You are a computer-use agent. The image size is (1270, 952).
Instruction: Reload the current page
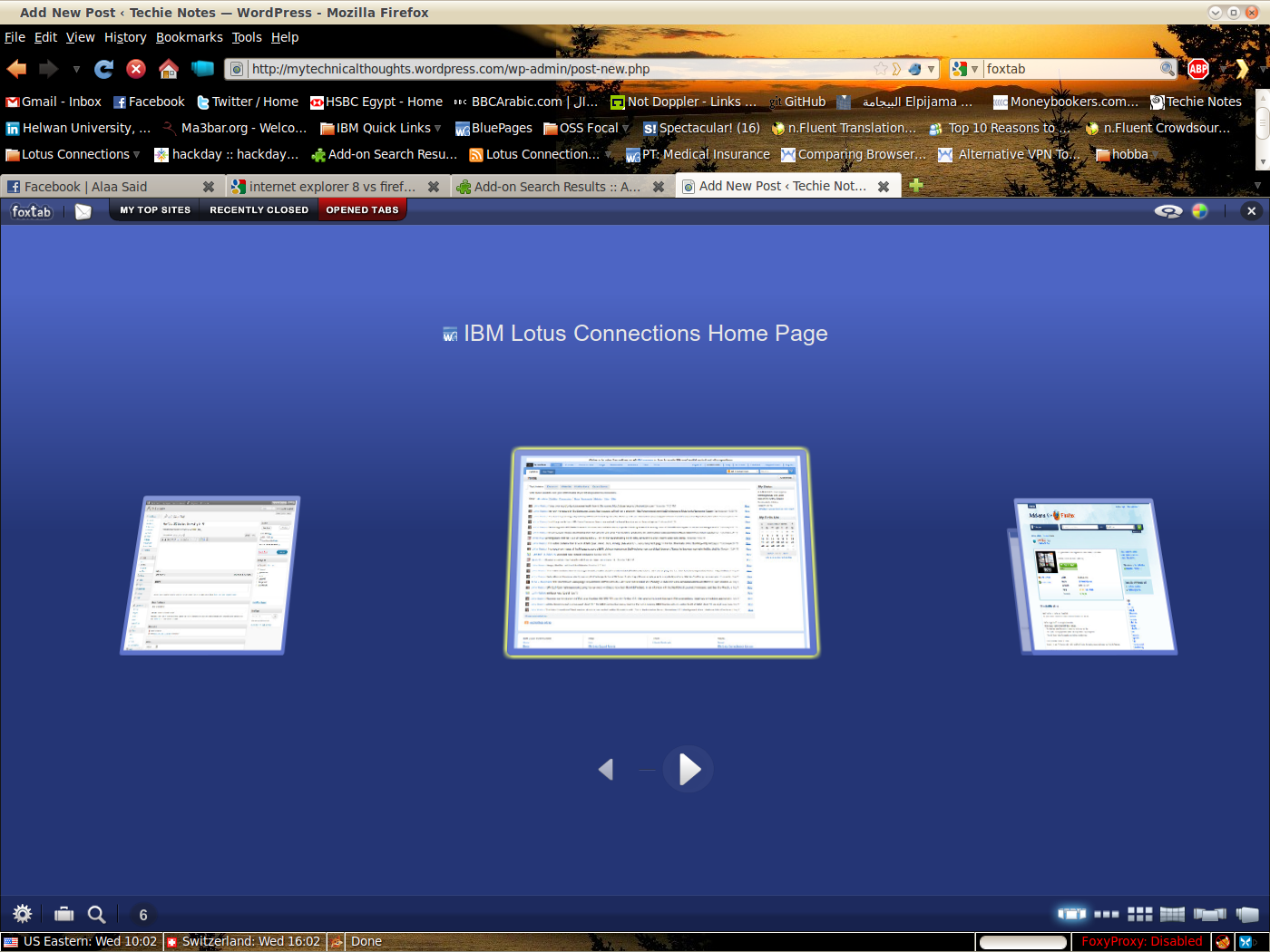[104, 69]
